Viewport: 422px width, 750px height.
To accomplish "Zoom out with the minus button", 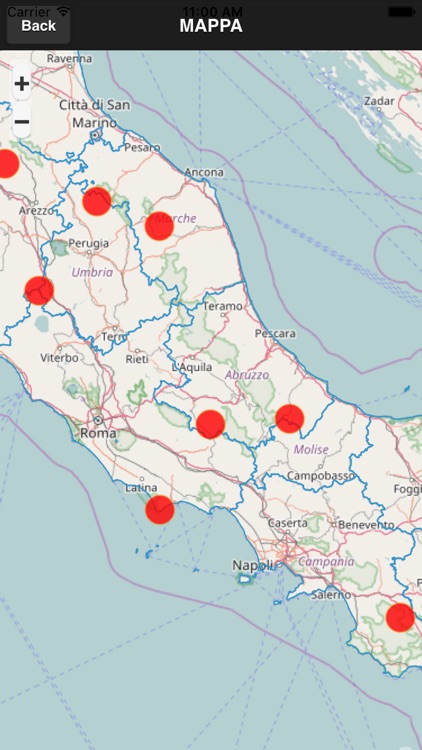I will click(x=22, y=121).
